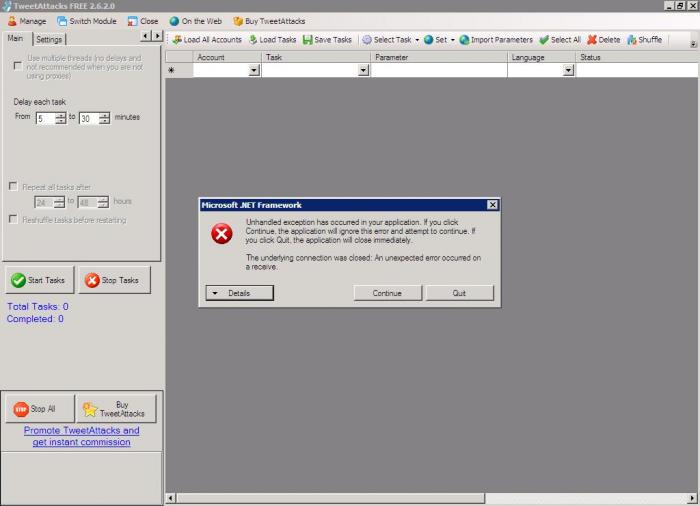Click the Account column header
Viewport: 700px width, 506px height.
[227, 57]
